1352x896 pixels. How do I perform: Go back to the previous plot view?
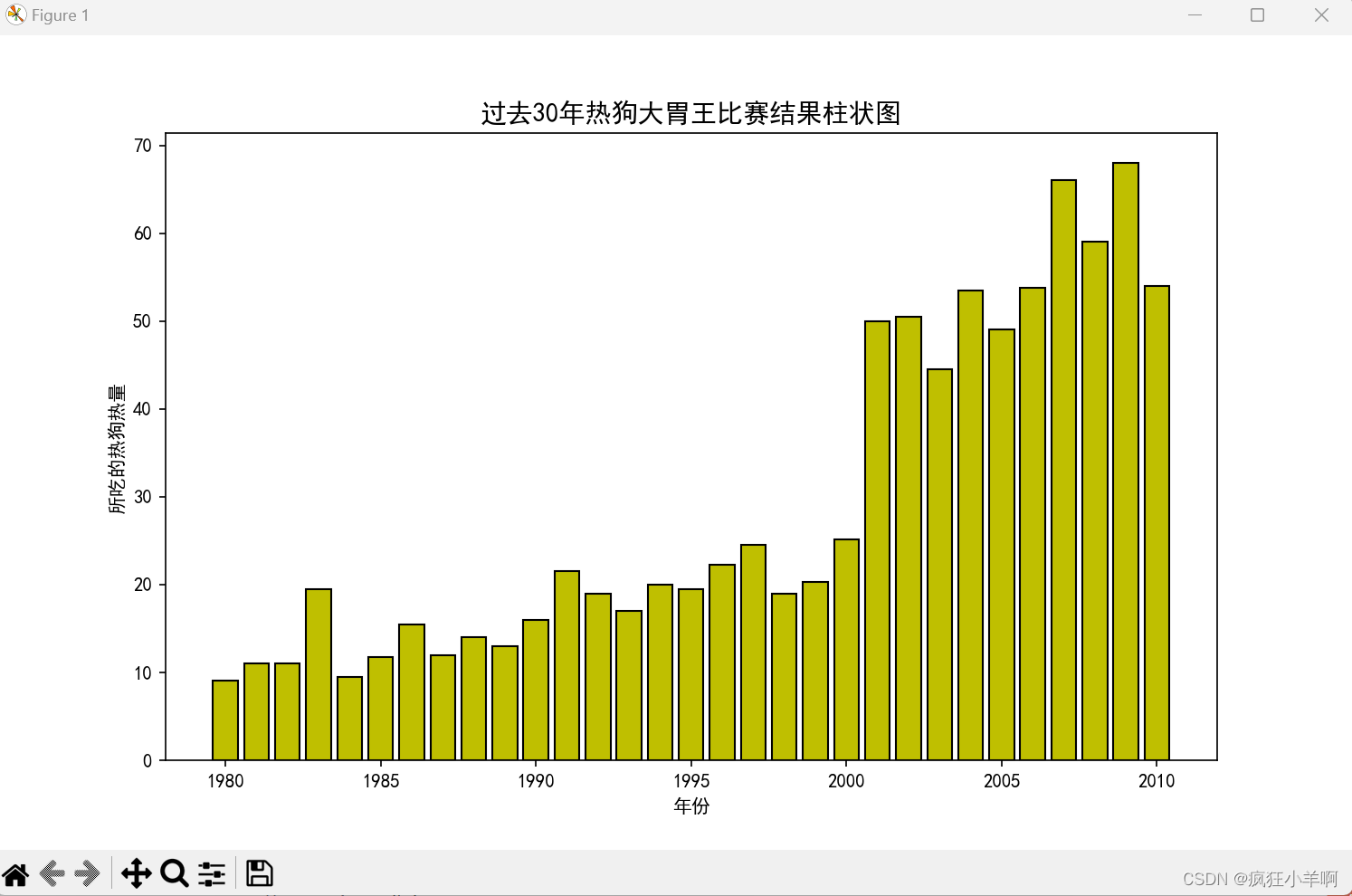pos(52,873)
